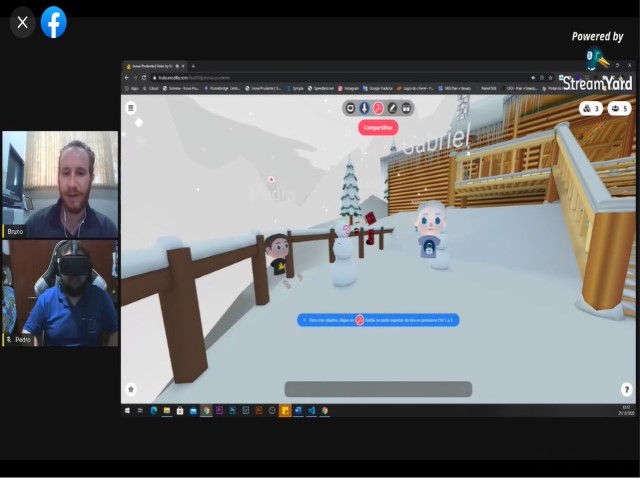Image resolution: width=640 pixels, height=480 pixels.
Task: Select the pen drawing tool
Action: click(392, 108)
